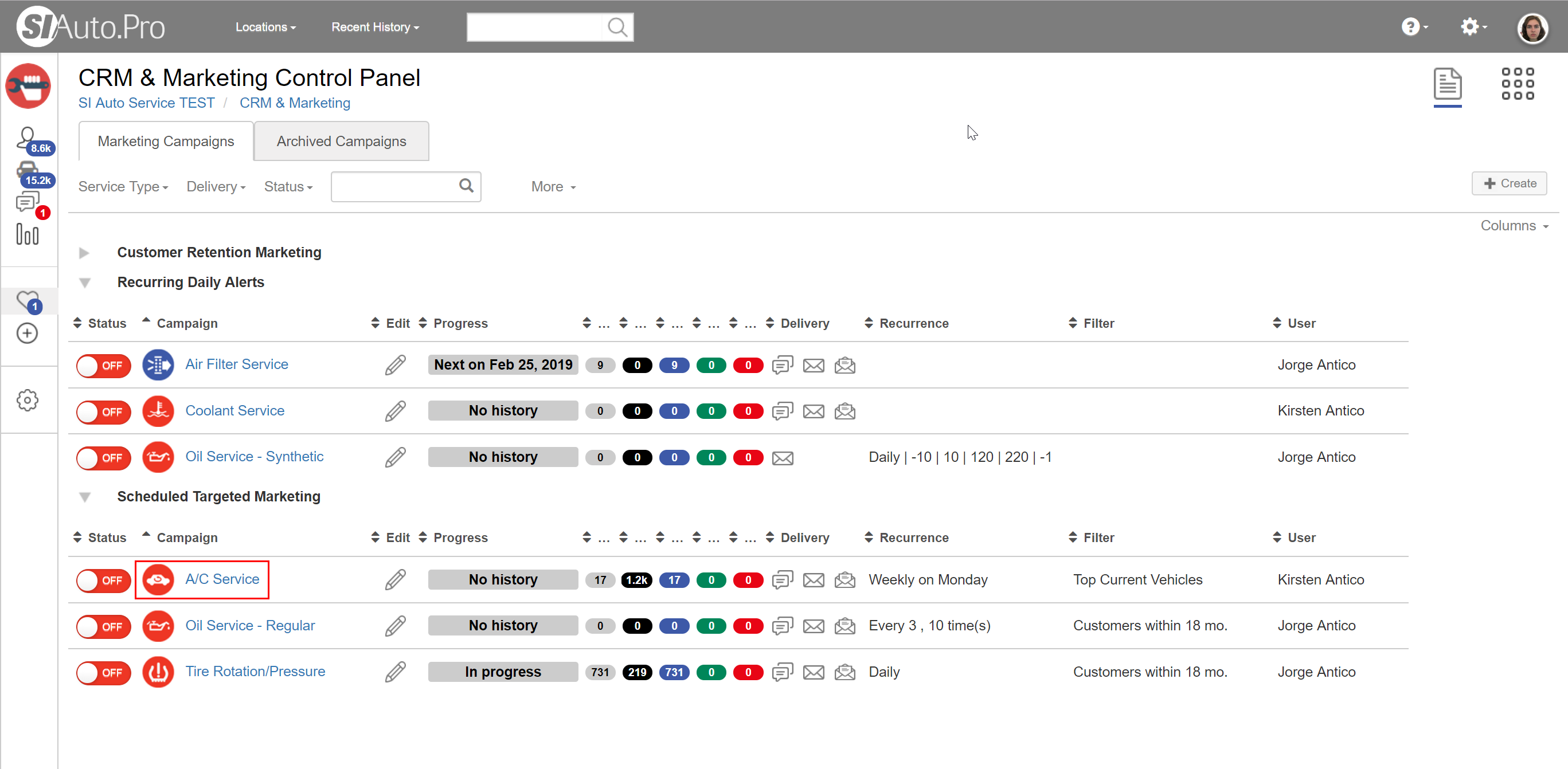Open the Recent History menu
The width and height of the screenshot is (1568, 769).
[x=375, y=28]
